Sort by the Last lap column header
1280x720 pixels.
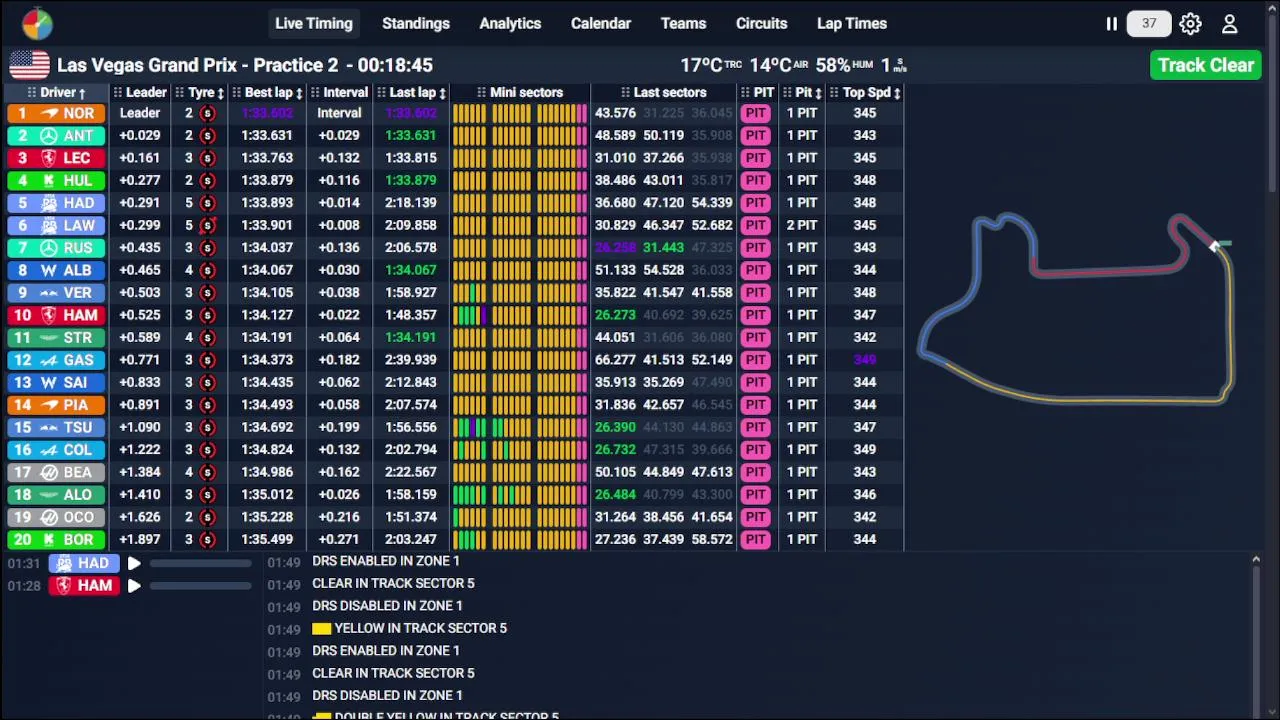tap(411, 92)
